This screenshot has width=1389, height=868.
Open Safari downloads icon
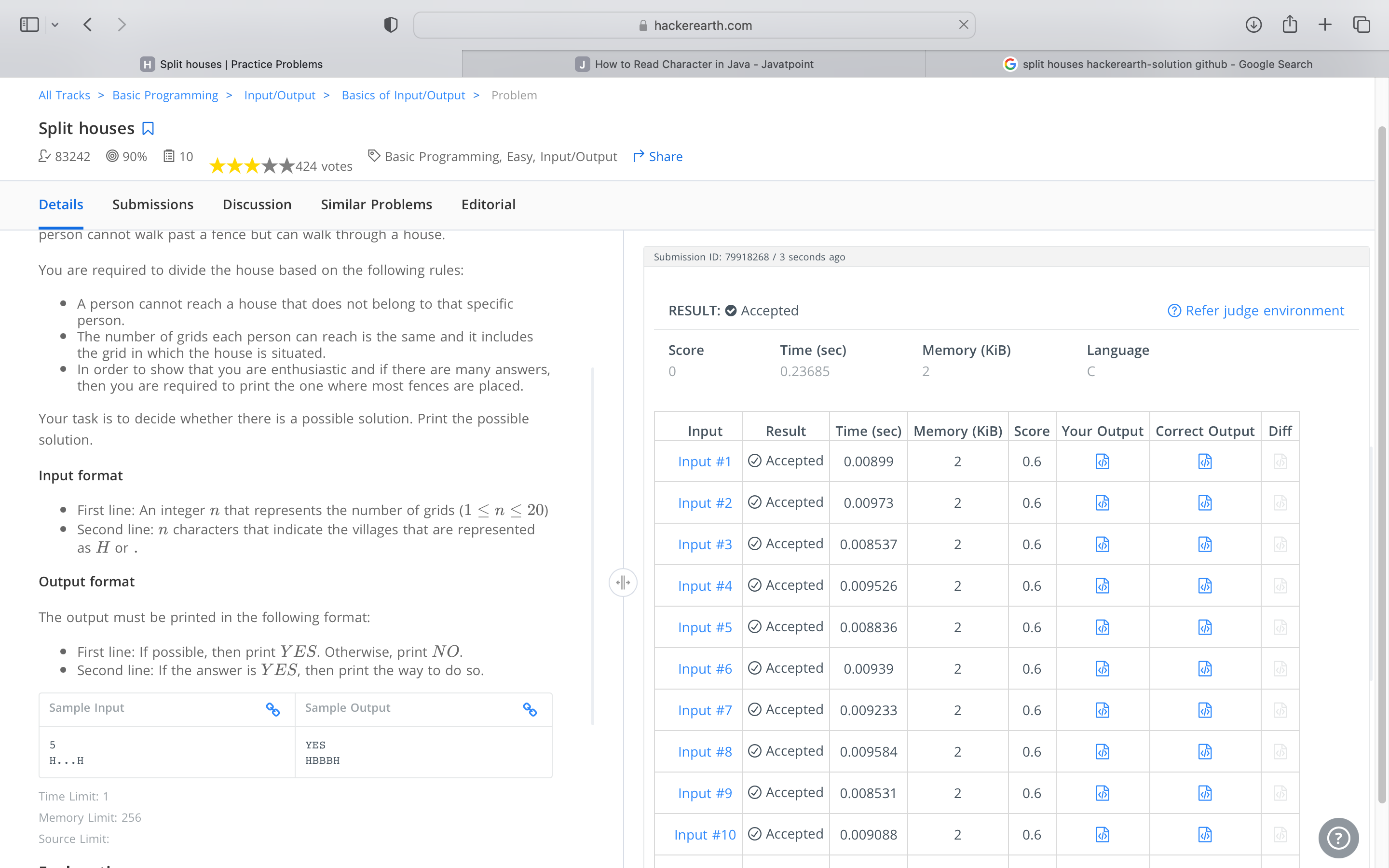[x=1253, y=25]
